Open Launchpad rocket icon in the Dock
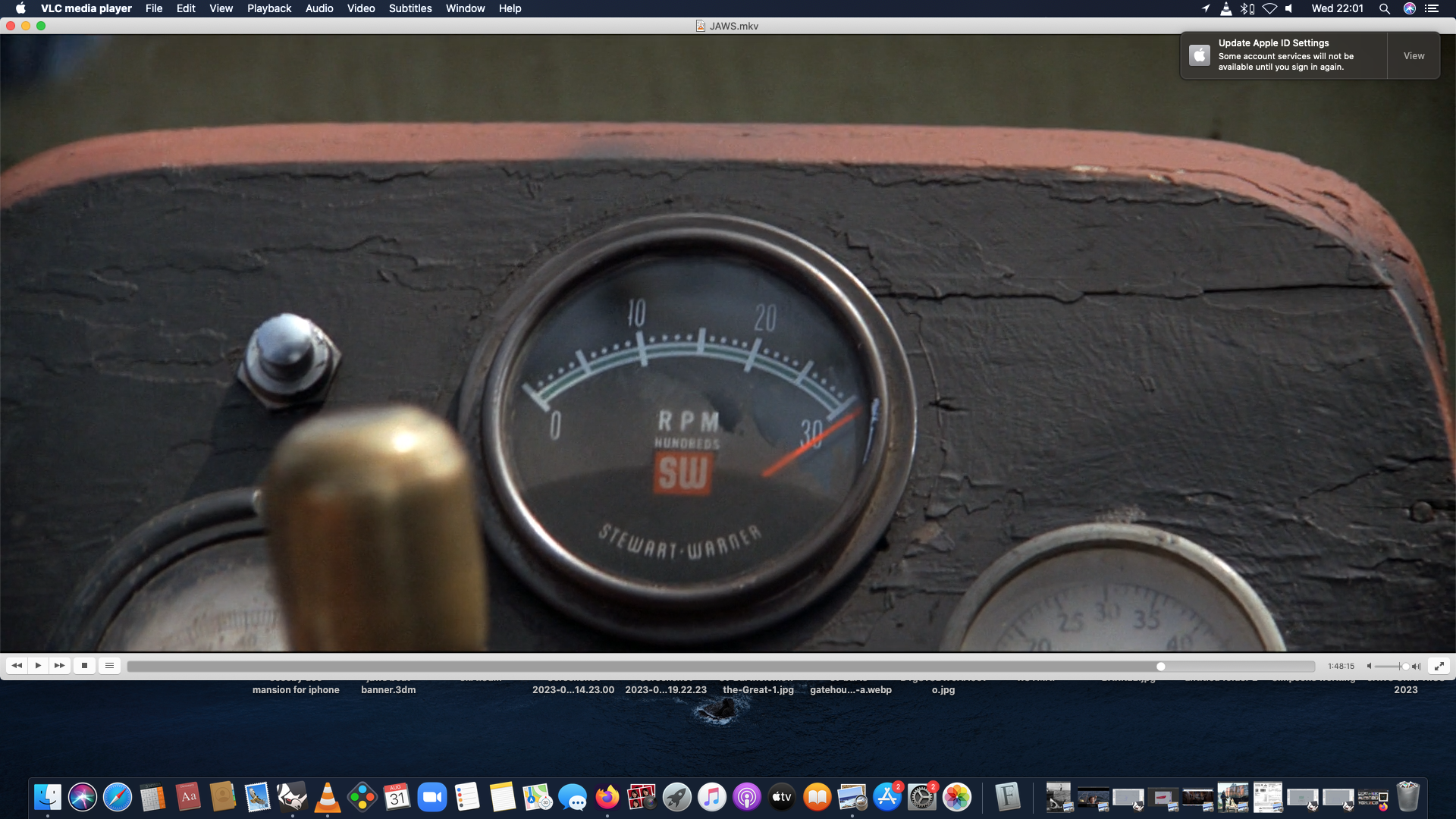Screen dimensions: 1456x819 click(676, 797)
